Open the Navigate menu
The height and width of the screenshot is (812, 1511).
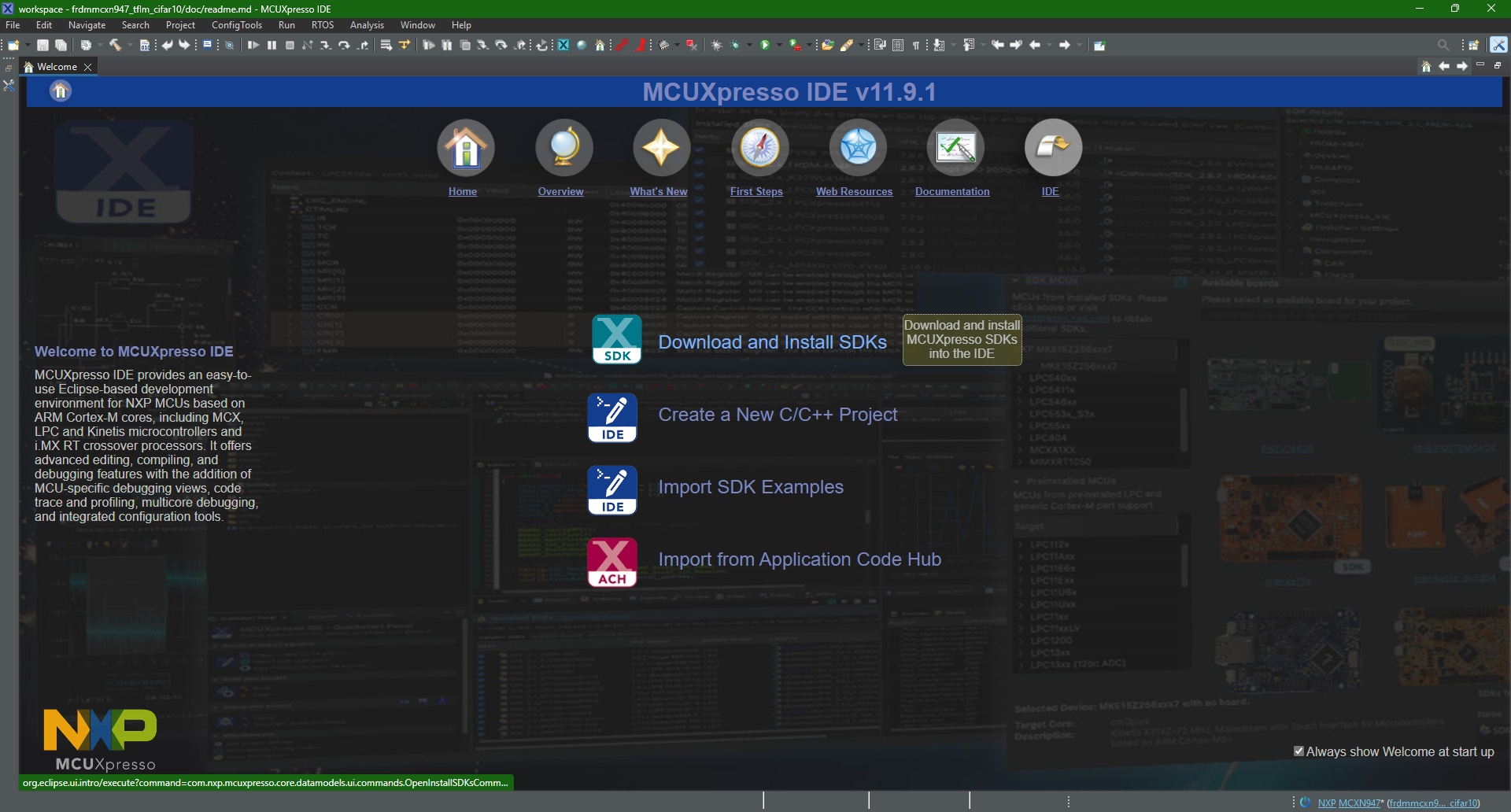87,25
